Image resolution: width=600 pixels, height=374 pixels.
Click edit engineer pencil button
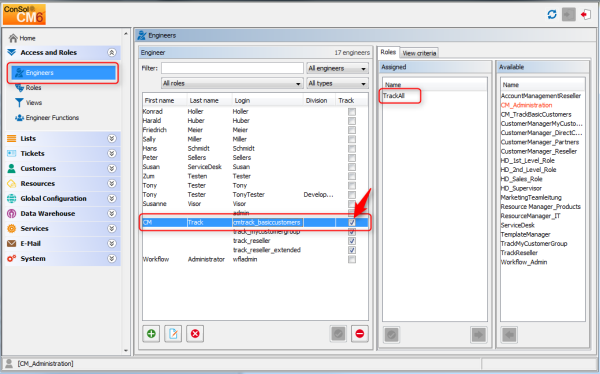tap(173, 334)
